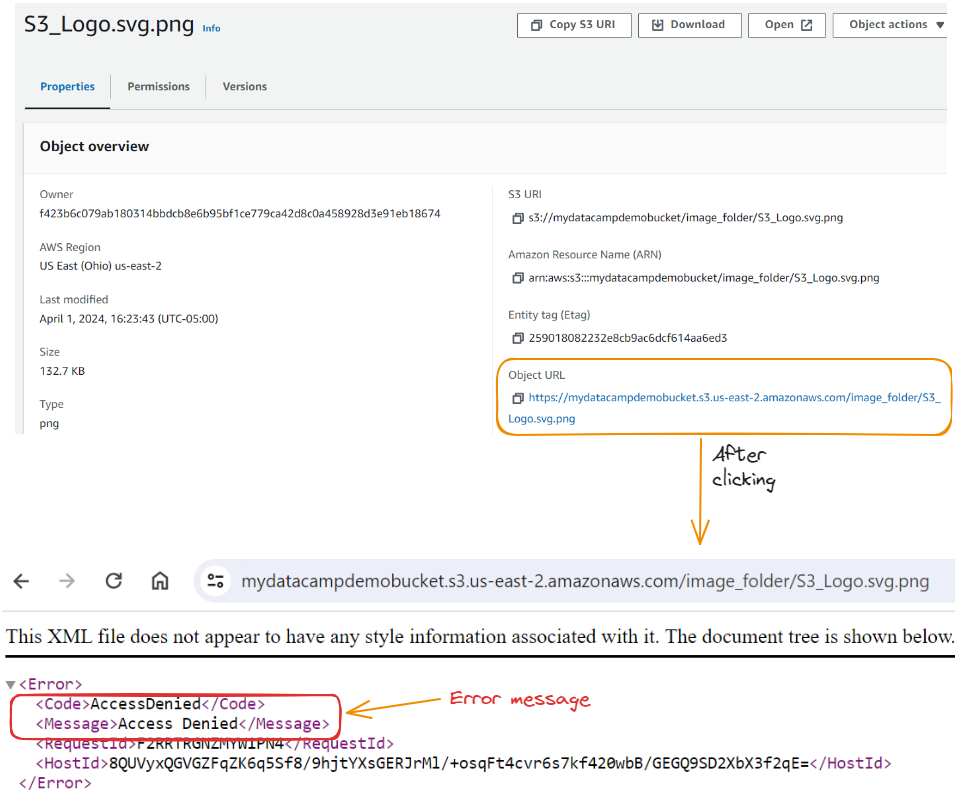Copy the Object URL with its copy icon
The image size is (955, 796).
(x=518, y=398)
